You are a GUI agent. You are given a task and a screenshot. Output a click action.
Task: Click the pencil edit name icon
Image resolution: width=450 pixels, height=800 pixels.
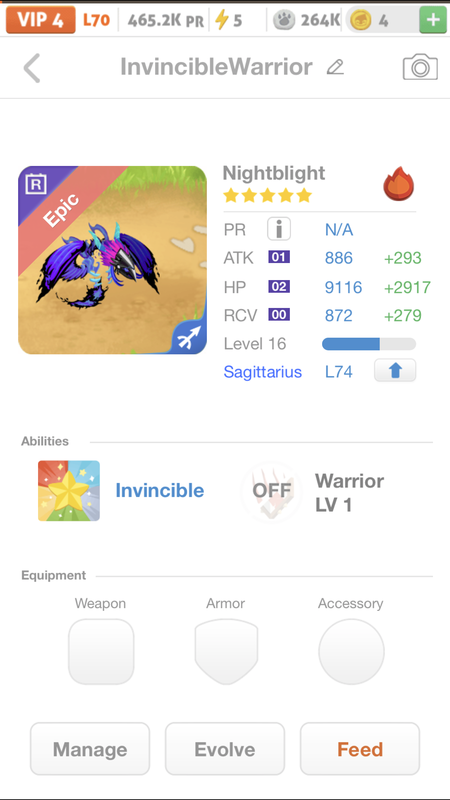click(335, 67)
